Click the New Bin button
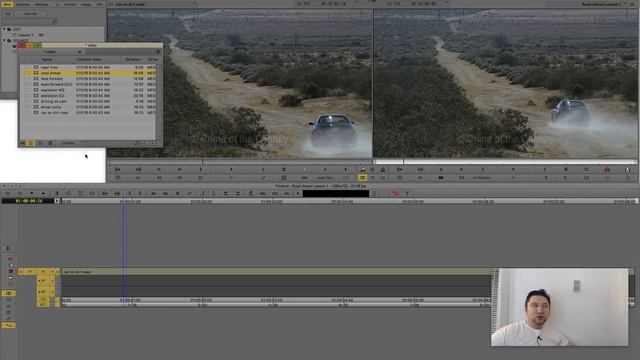Viewport: 640px width, 360px height. click(31, 13)
